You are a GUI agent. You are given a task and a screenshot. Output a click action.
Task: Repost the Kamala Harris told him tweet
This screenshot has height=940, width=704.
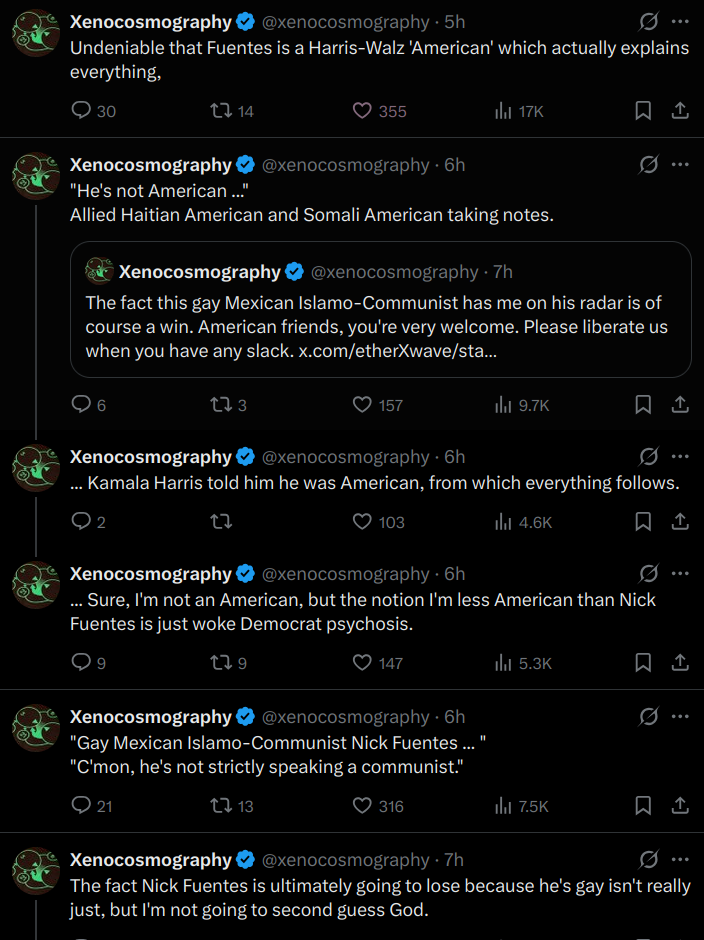222,521
